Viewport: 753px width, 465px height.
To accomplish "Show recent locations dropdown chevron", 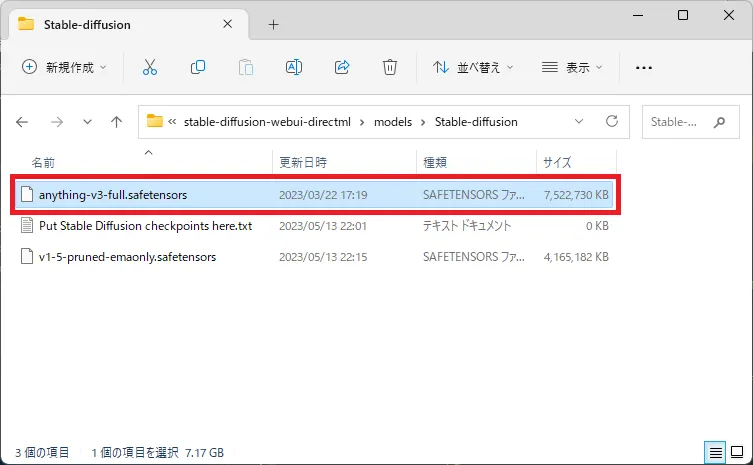I will (87, 122).
